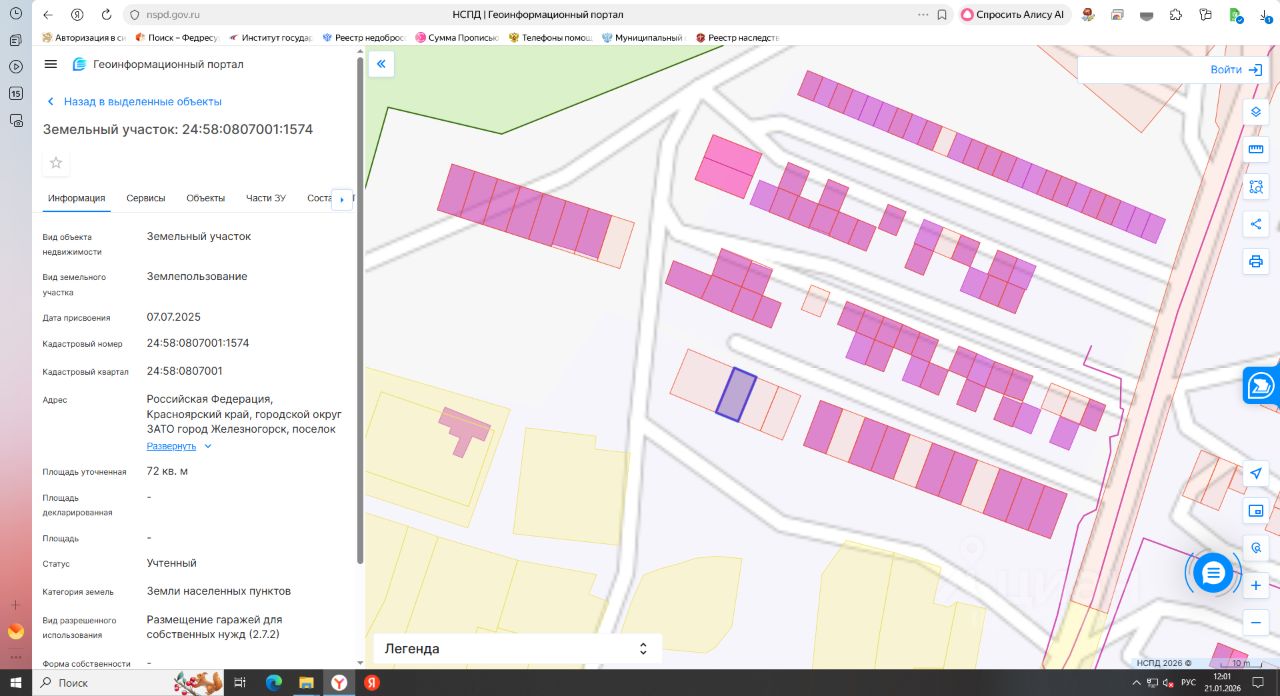Share the current map view
Image resolution: width=1280 pixels, height=696 pixels.
coord(1256,224)
